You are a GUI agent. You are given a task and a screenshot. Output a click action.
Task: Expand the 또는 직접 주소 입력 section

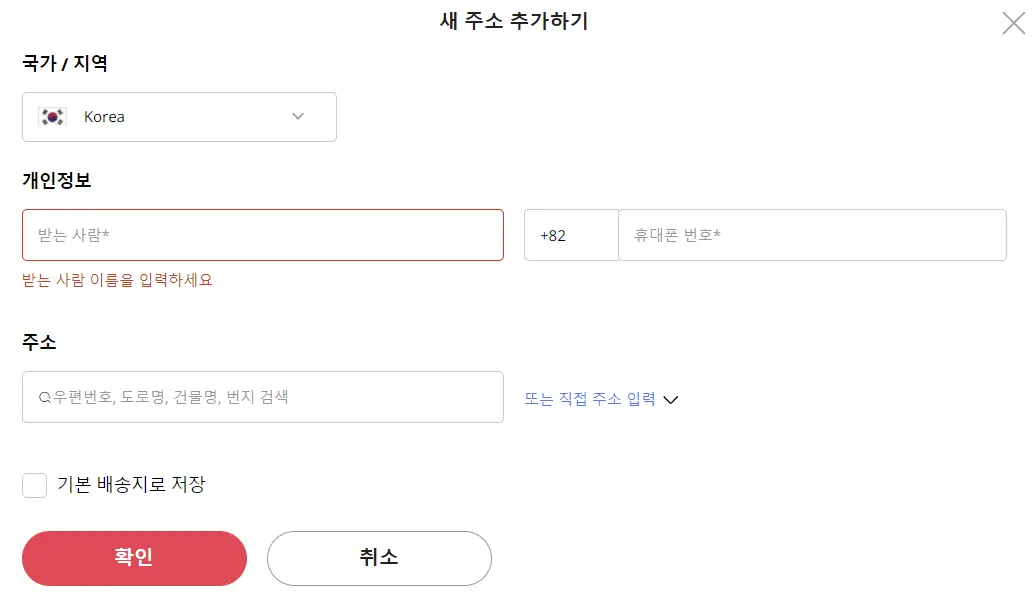click(596, 397)
